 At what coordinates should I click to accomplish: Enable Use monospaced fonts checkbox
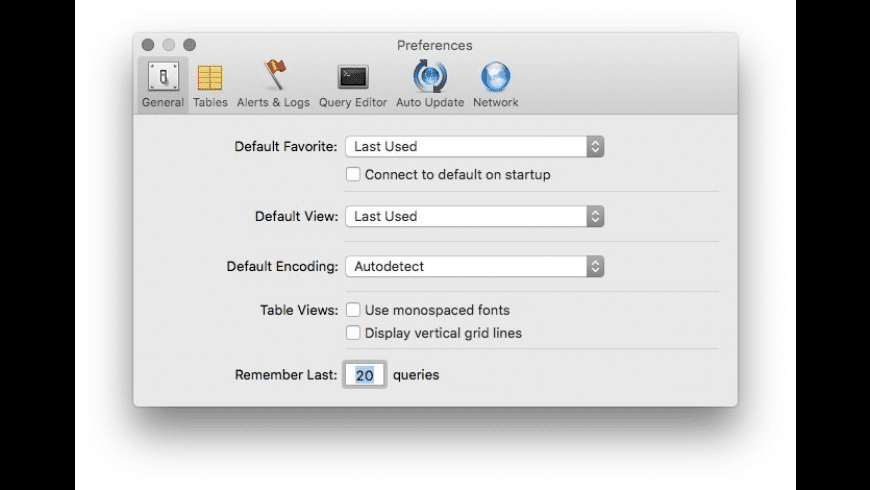click(x=353, y=310)
